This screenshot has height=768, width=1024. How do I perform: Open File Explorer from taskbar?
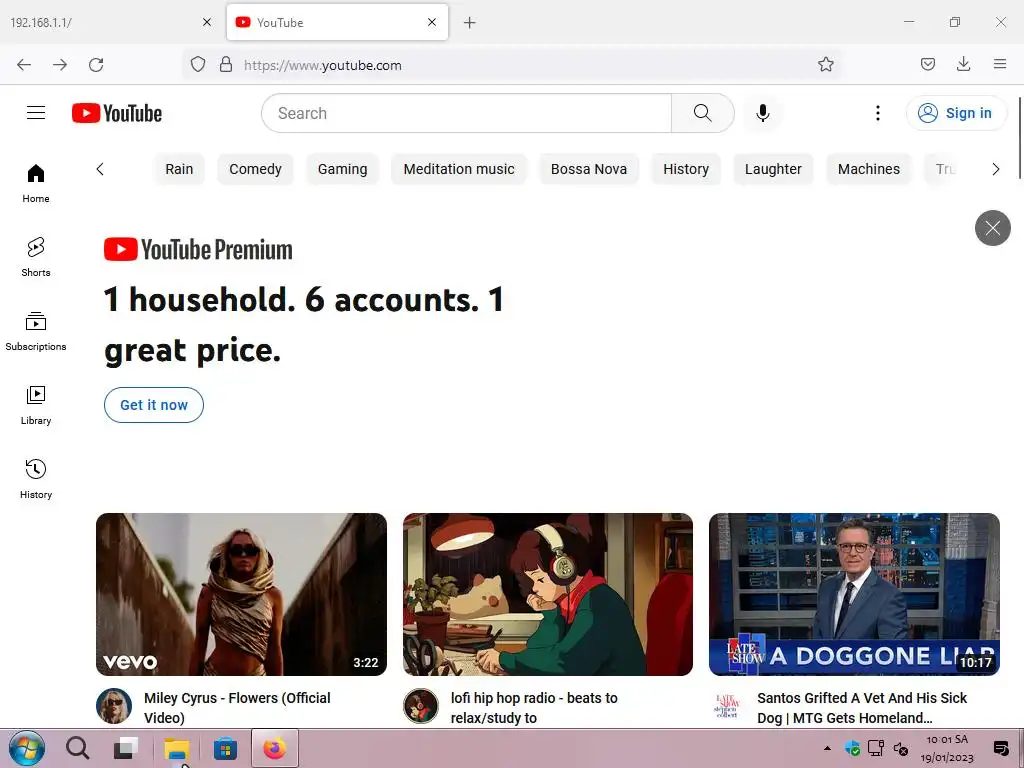click(x=176, y=748)
